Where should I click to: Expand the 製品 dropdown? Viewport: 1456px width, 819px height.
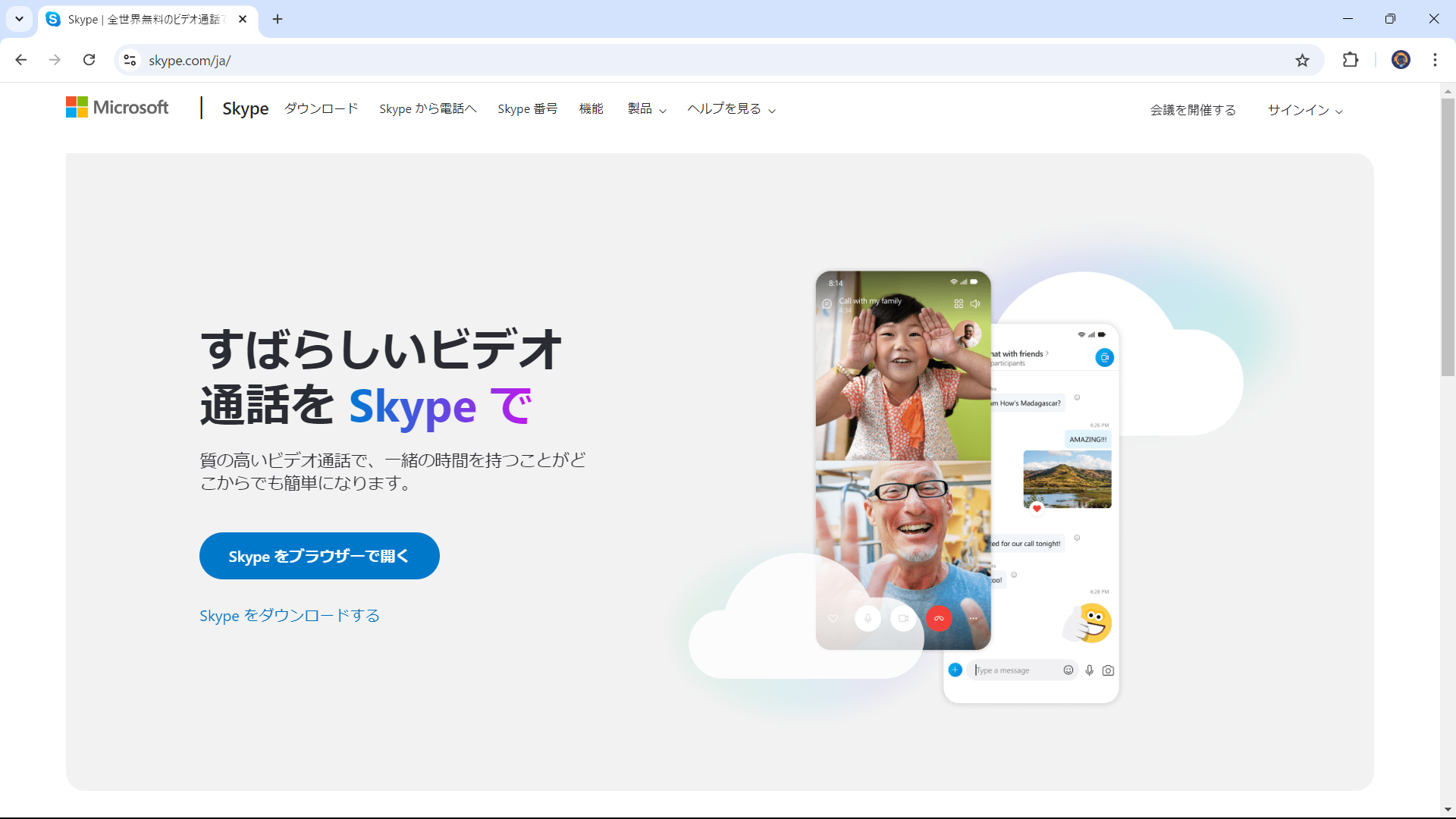pos(647,108)
